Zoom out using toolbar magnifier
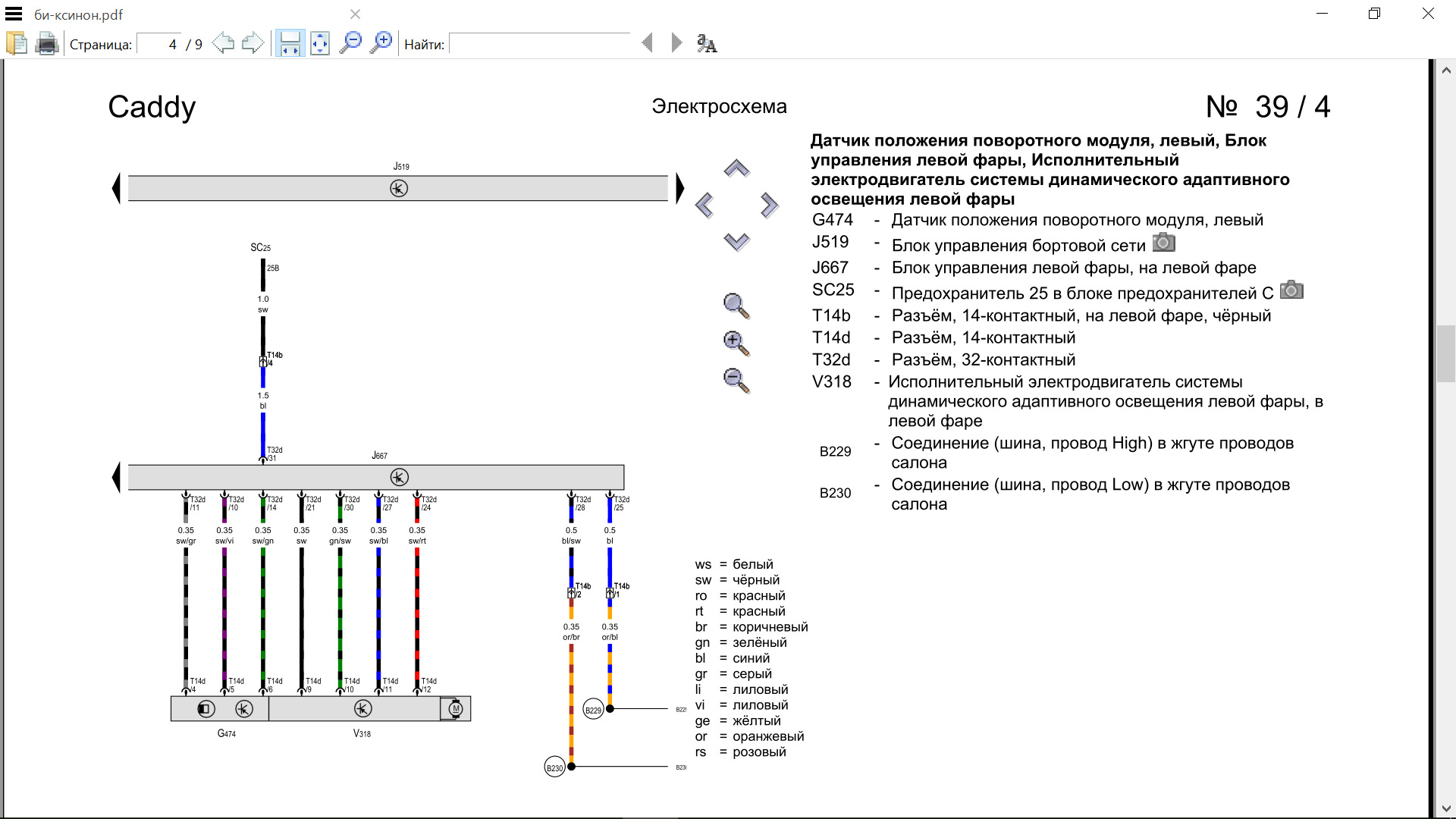The image size is (1456, 819). pos(350,43)
